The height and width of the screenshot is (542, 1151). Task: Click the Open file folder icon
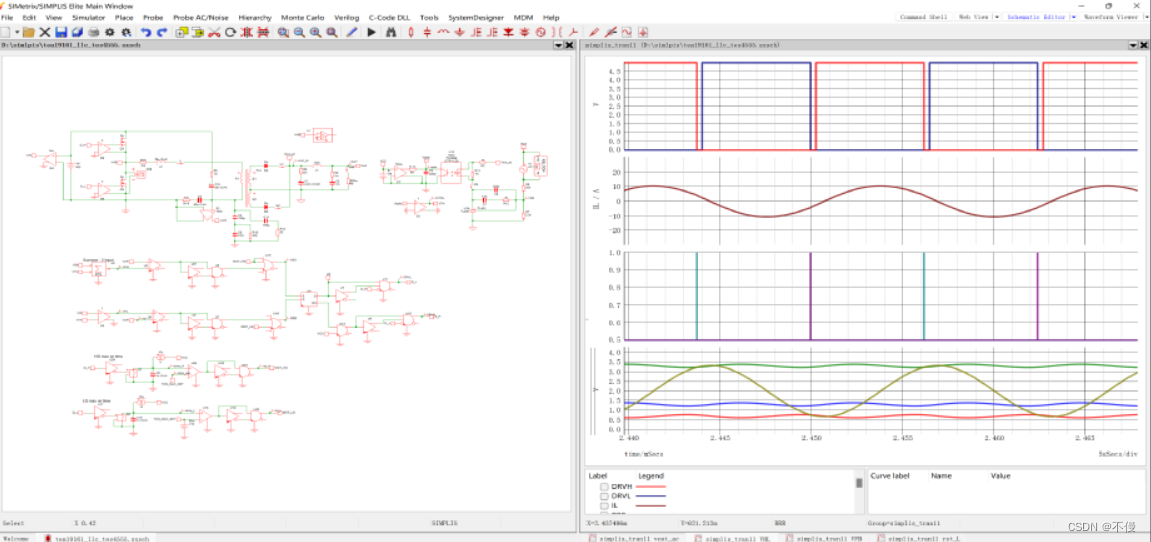(x=29, y=32)
